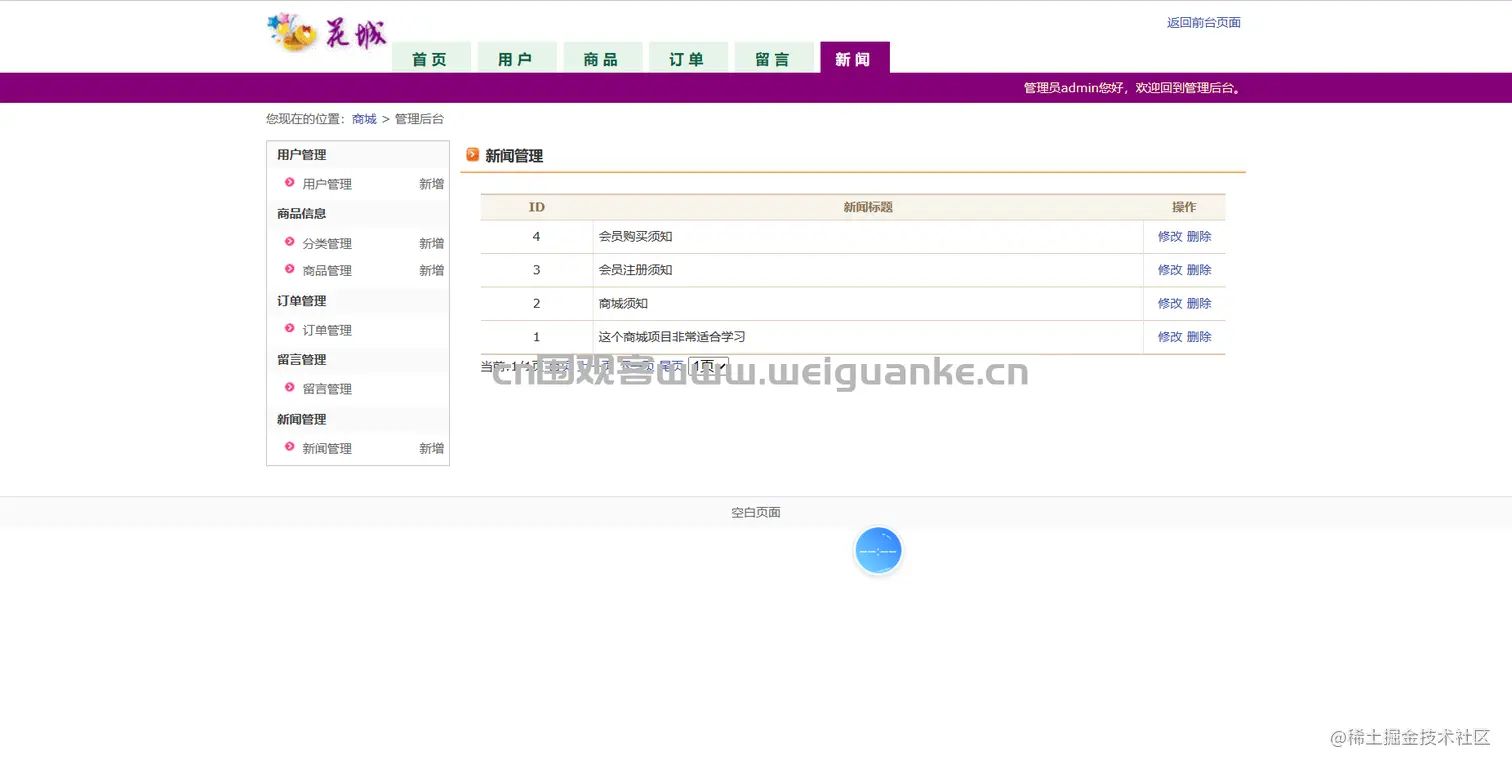The width and height of the screenshot is (1512, 769).
Task: Click the 商品信息 sidebar section heading
Action: 302,214
